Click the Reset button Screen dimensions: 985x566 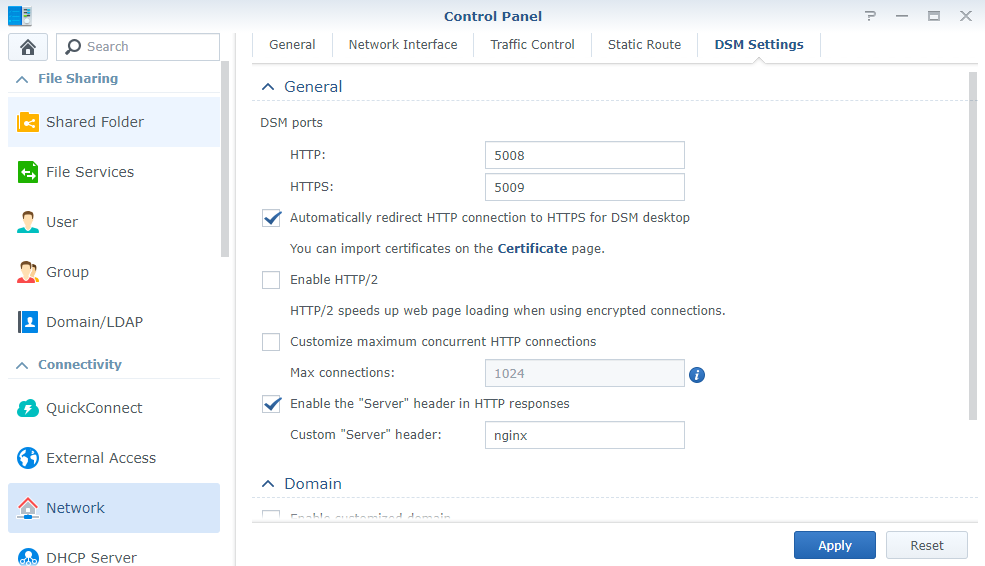pyautogui.click(x=927, y=545)
